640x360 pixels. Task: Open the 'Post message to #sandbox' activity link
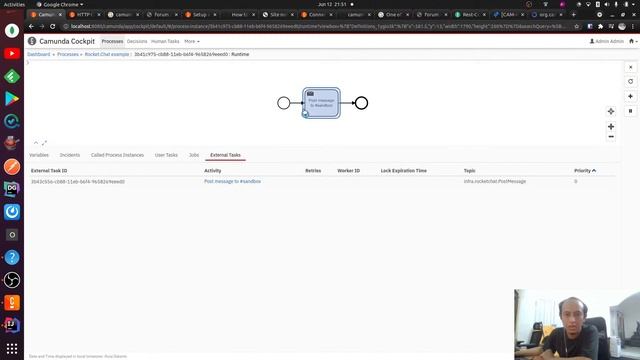tap(232, 181)
